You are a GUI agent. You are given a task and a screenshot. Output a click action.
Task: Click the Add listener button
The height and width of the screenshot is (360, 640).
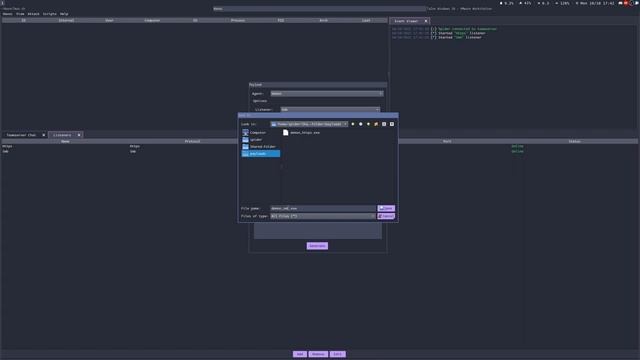tap(300, 354)
